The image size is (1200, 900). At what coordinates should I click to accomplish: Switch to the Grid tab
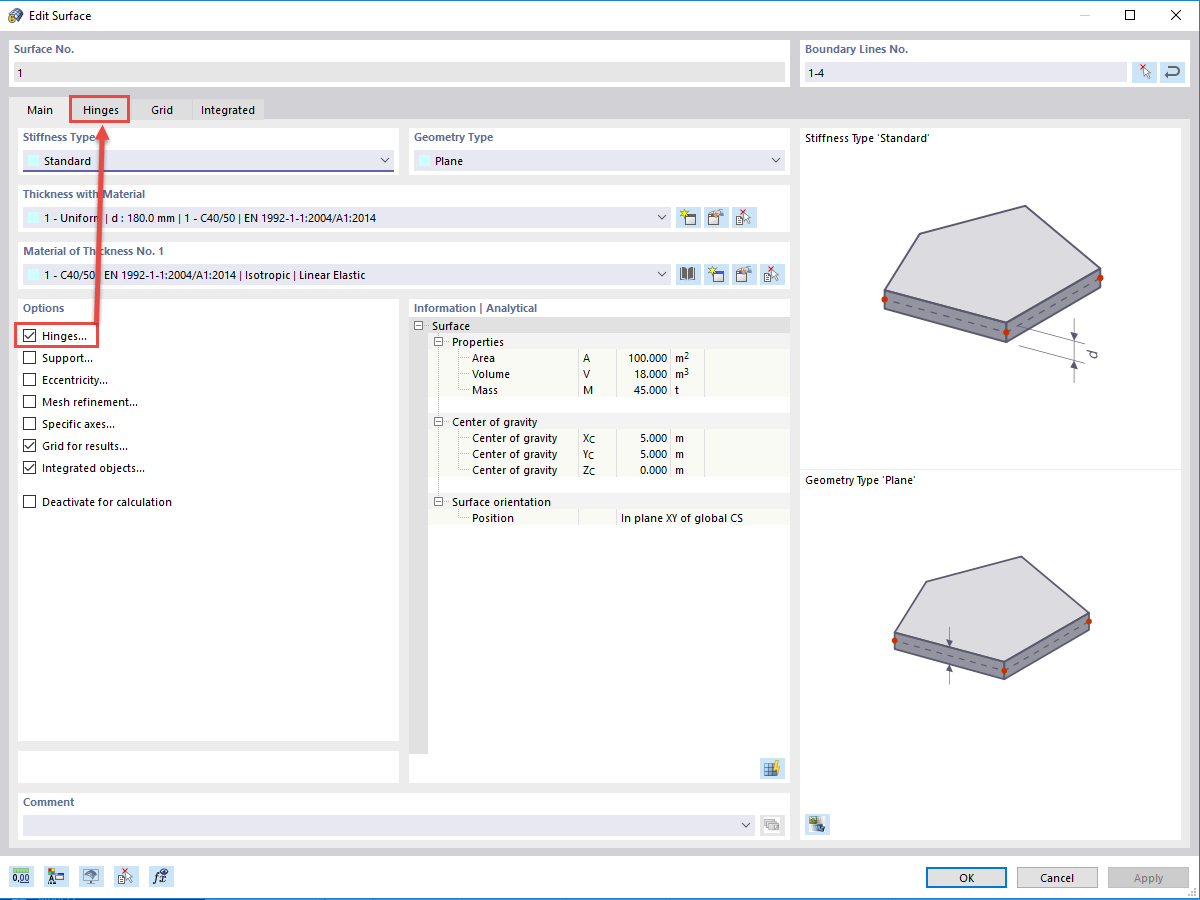162,109
